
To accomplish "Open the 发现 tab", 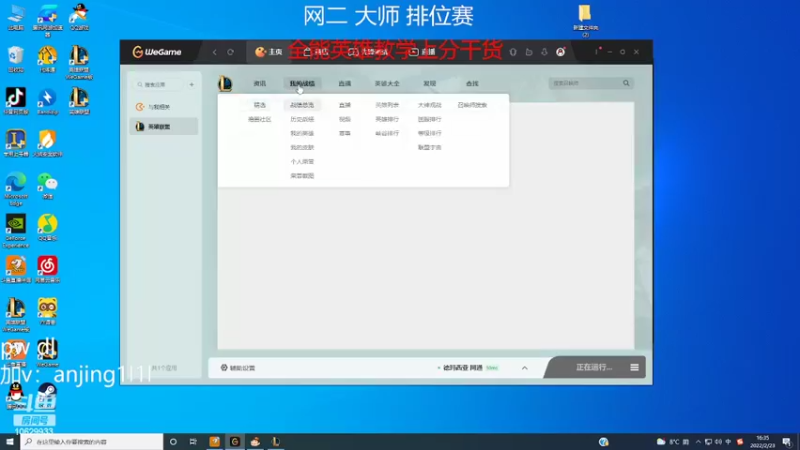I will click(x=430, y=84).
